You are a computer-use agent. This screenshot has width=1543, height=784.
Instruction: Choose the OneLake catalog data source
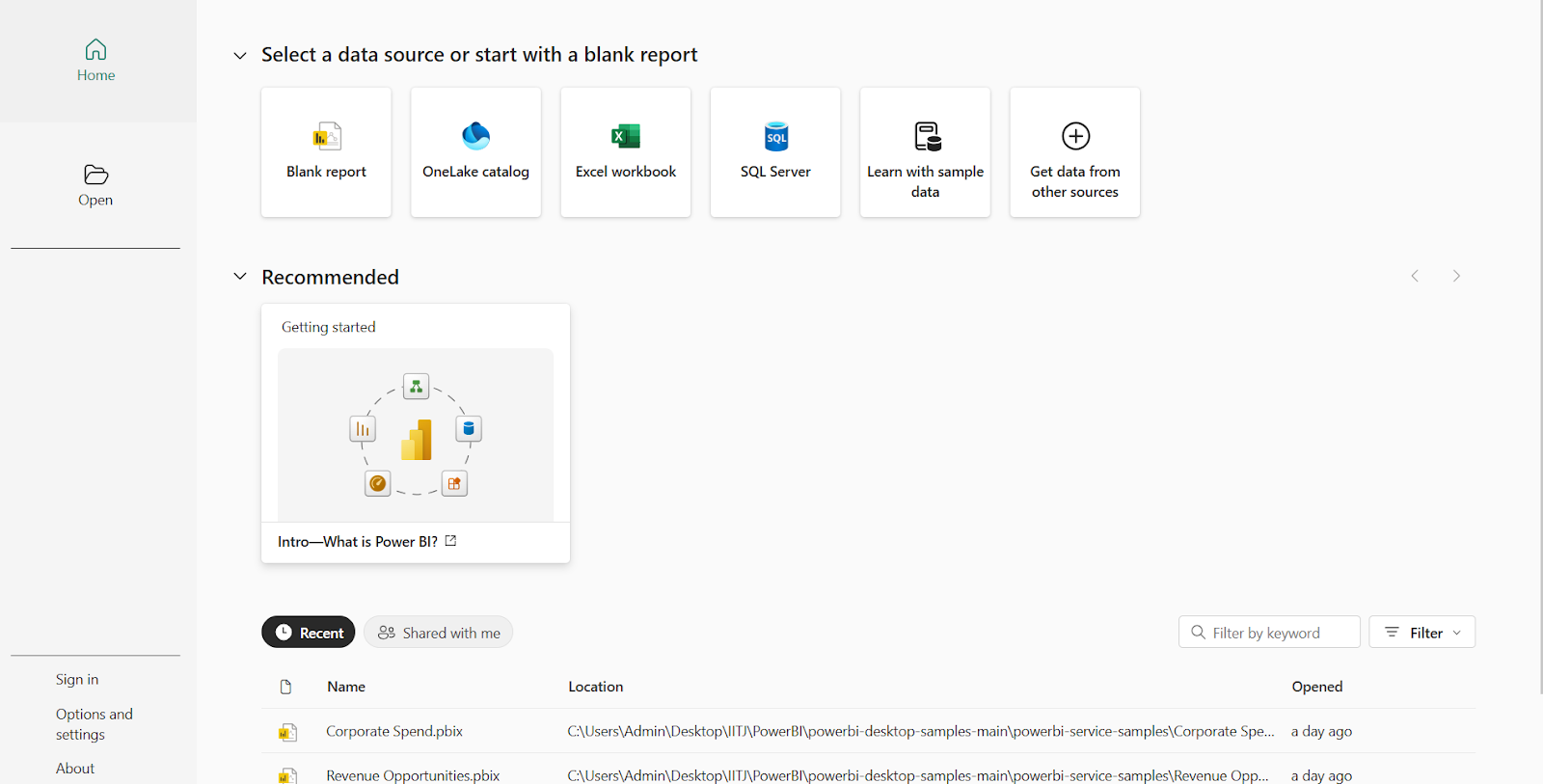click(x=475, y=152)
